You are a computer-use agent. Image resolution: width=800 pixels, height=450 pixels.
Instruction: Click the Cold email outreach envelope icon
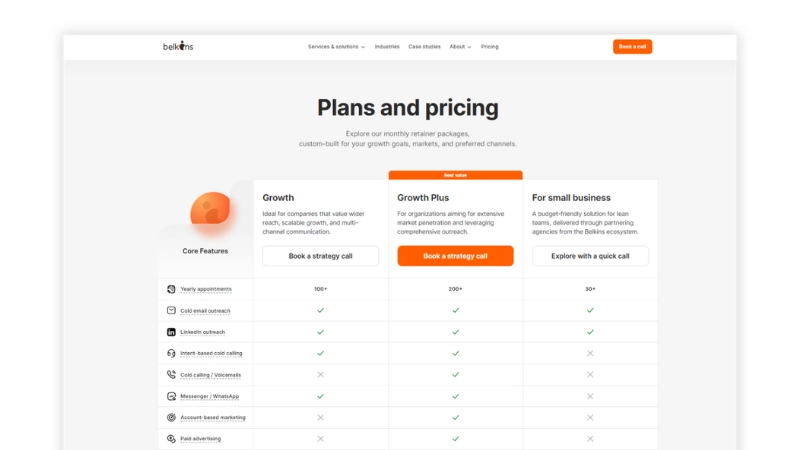click(171, 310)
